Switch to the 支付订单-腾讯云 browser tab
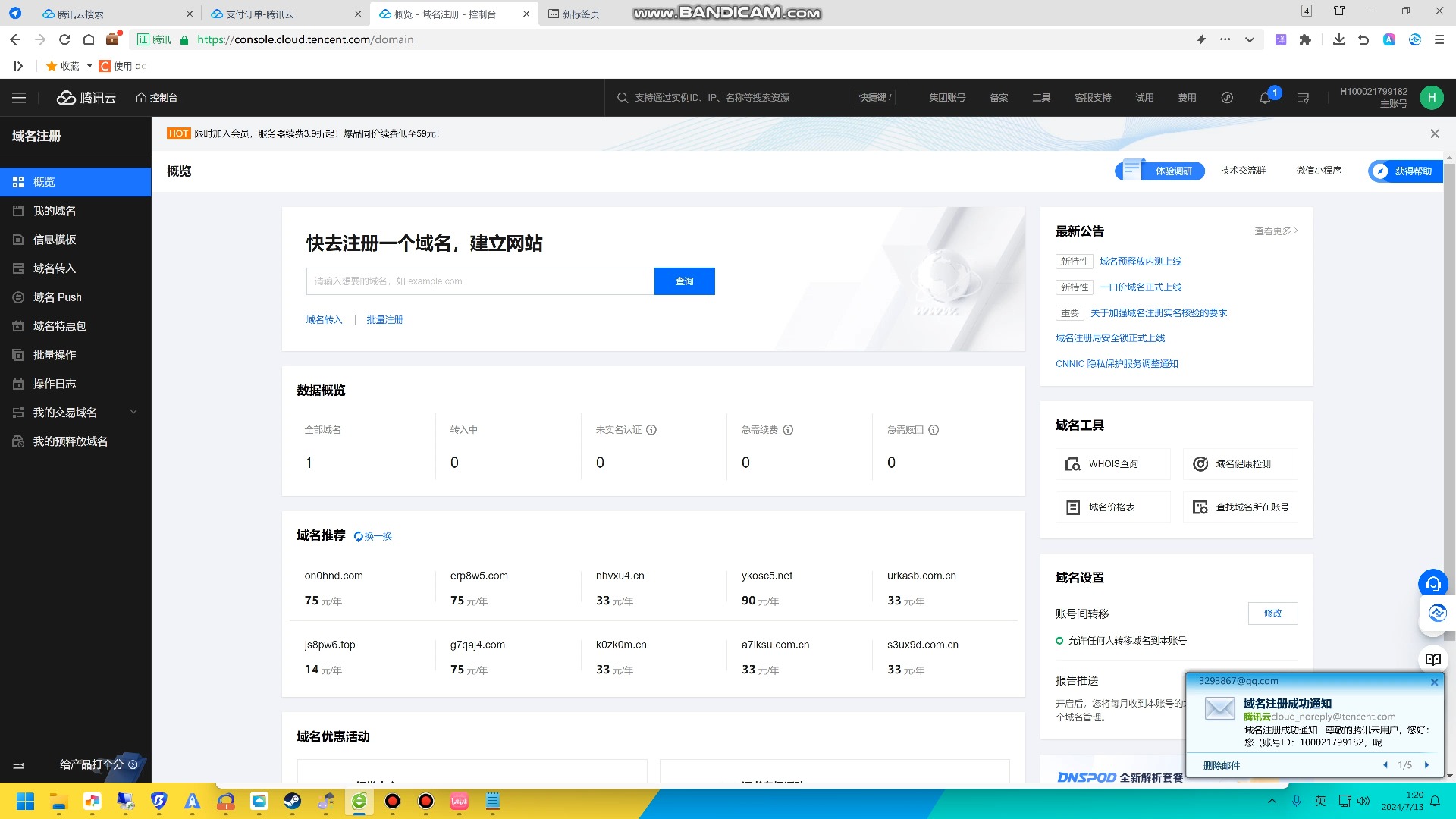This screenshot has width=1456, height=819. 285,14
